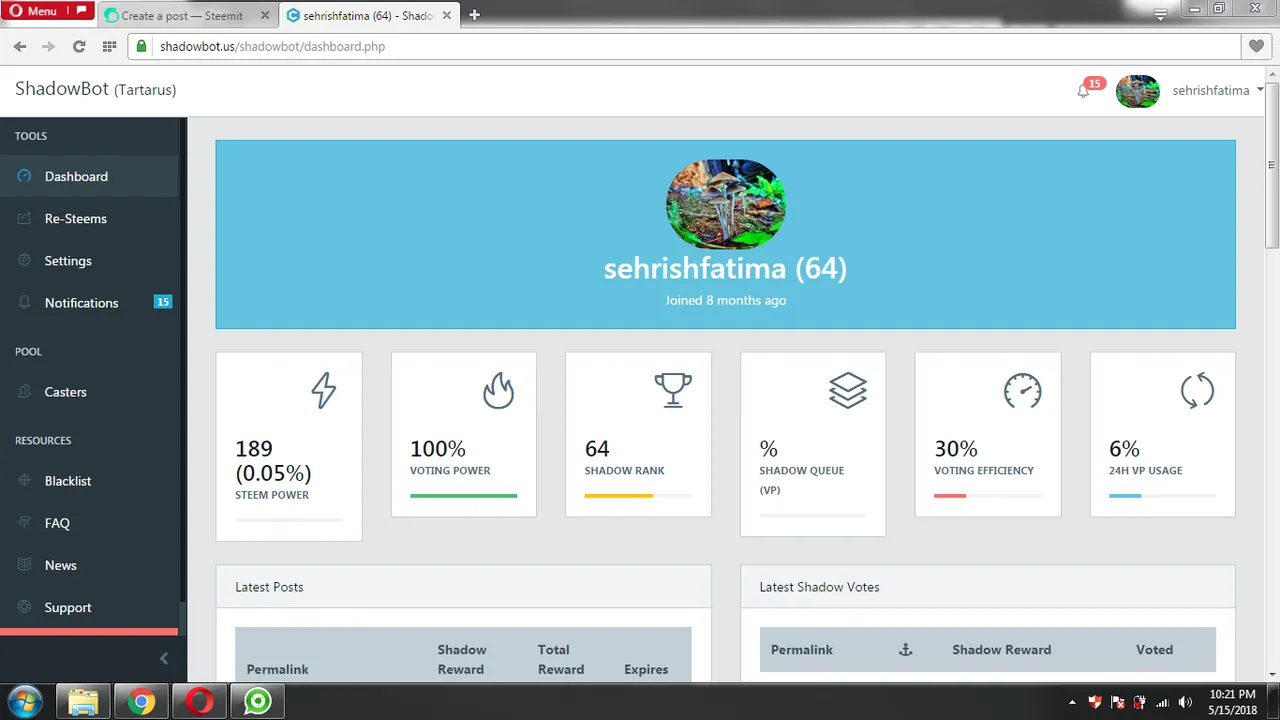
Task: Open the sehrishfatima user dropdown
Action: click(x=1217, y=91)
